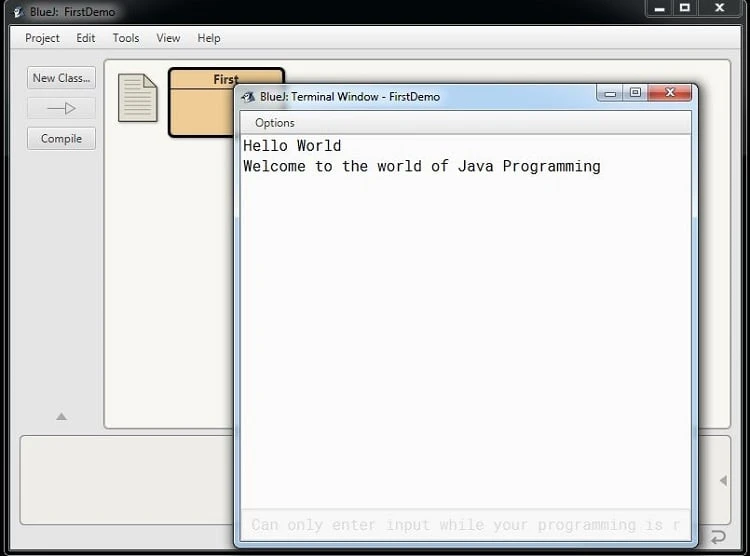The image size is (750, 556).
Task: Click the terminal input field
Action: click(465, 525)
